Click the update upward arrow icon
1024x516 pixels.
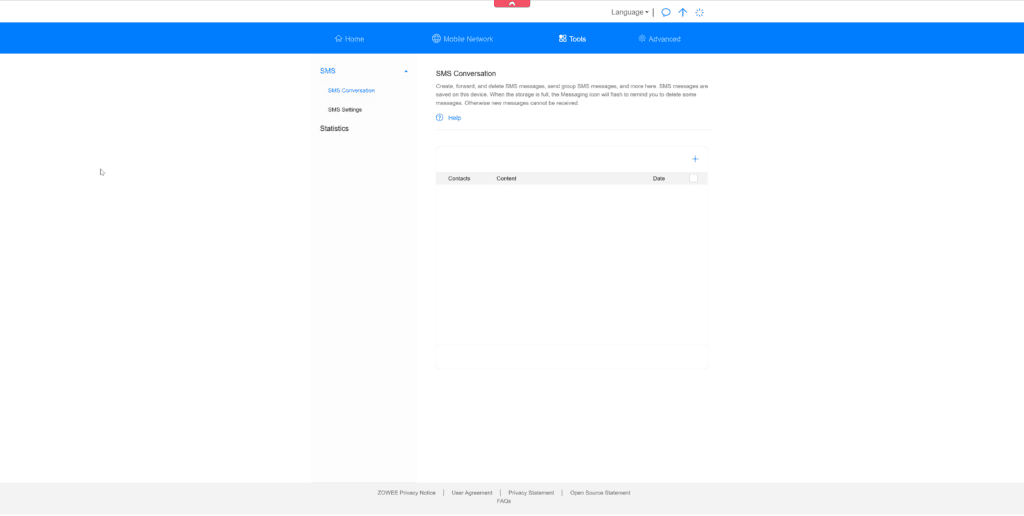[x=683, y=13]
